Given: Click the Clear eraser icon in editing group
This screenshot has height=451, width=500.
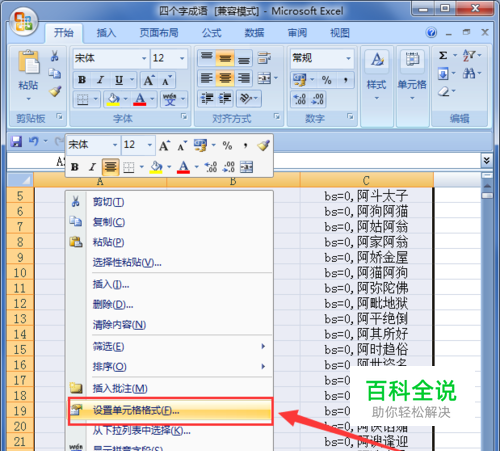Looking at the screenshot, I should click(x=443, y=91).
